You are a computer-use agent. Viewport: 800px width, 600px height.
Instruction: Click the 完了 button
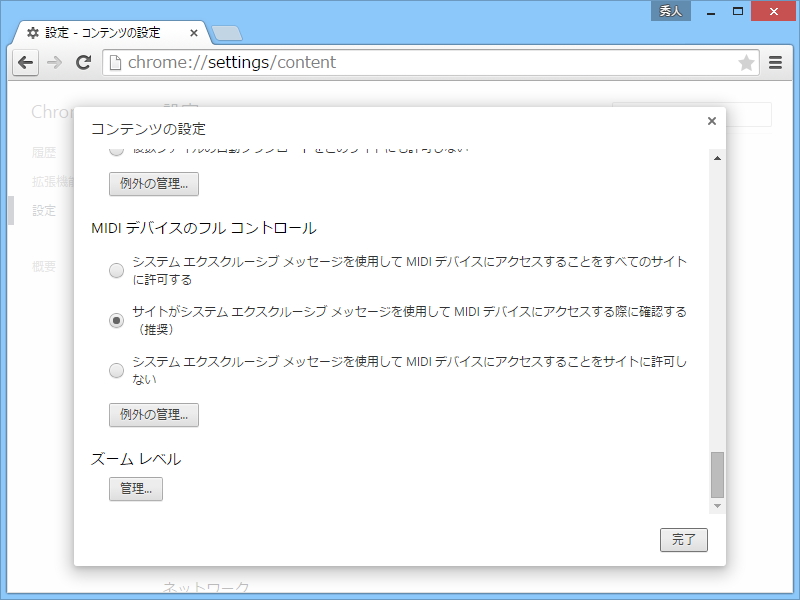click(683, 540)
